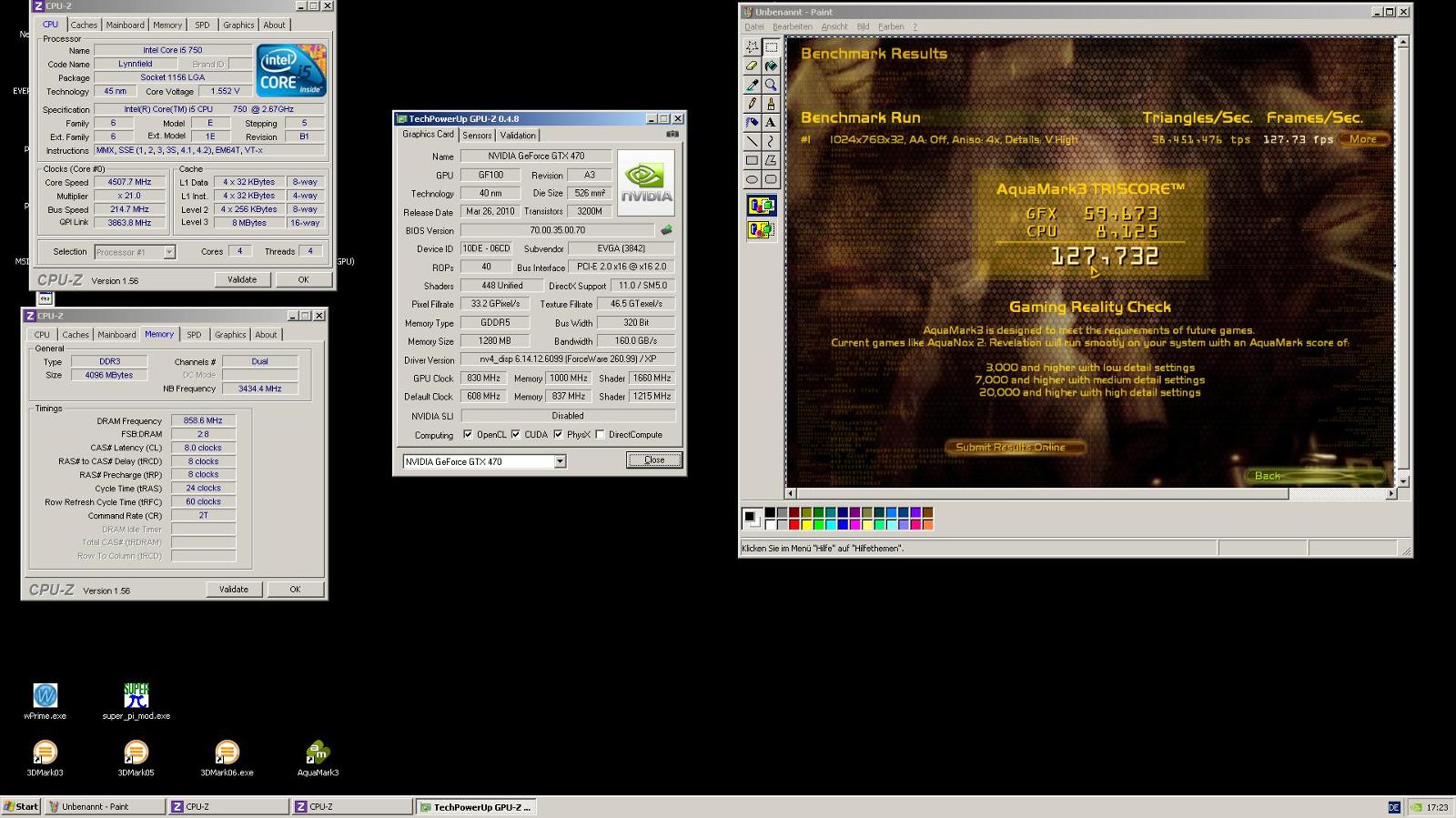Open the Bild menu in Paint
This screenshot has height=818, width=1456.
click(863, 26)
